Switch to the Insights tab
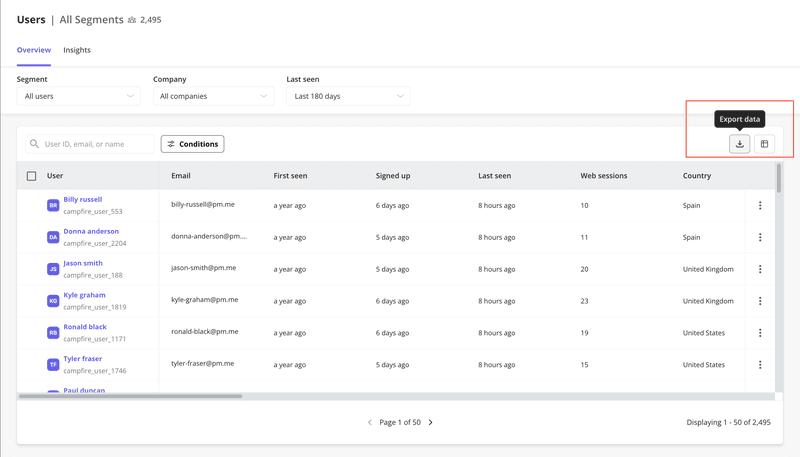The height and width of the screenshot is (457, 800). tap(77, 50)
